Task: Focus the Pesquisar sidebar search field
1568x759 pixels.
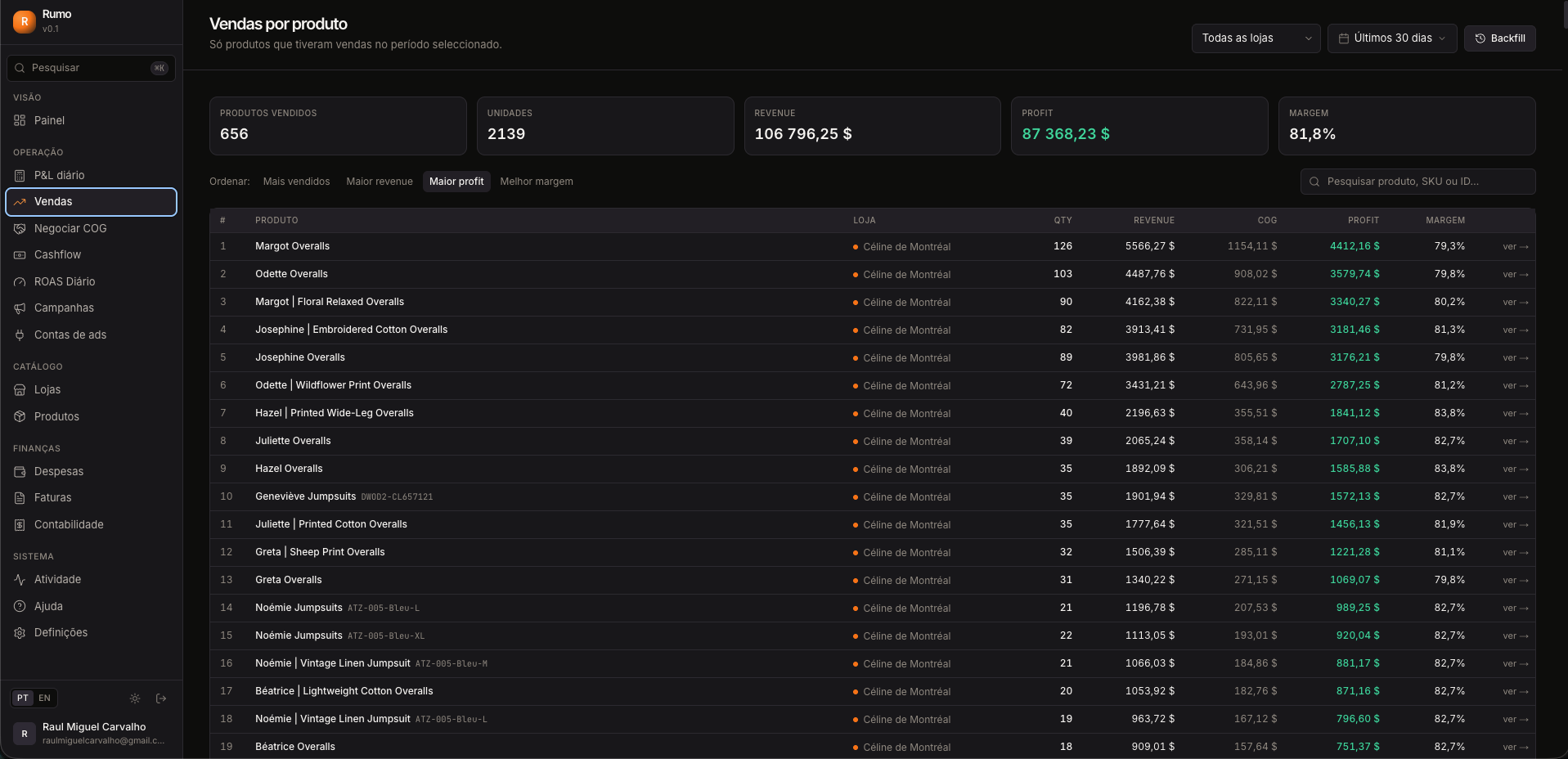Action: (x=92, y=68)
